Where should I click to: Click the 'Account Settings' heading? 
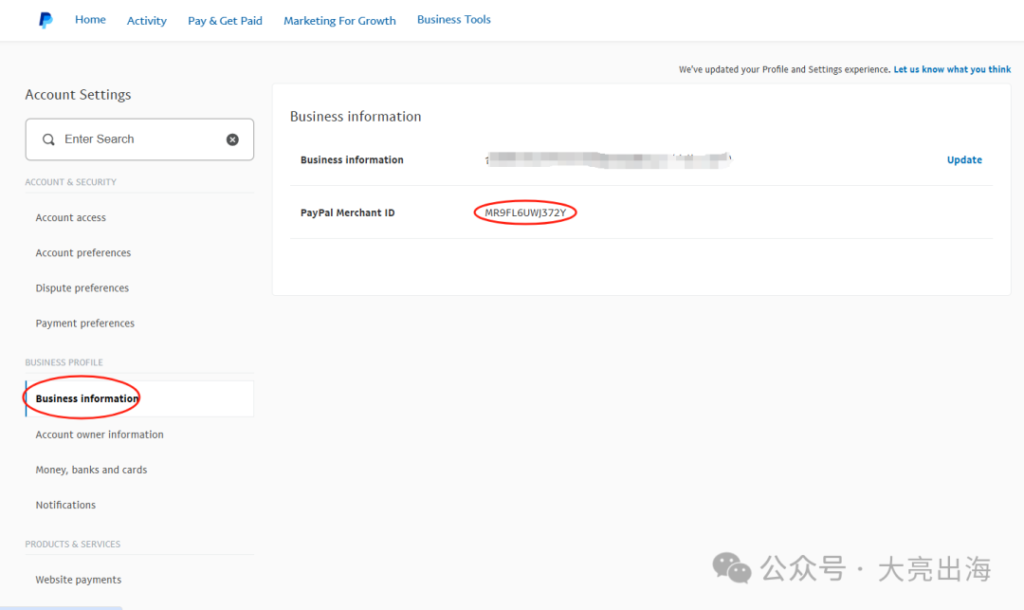[x=78, y=95]
